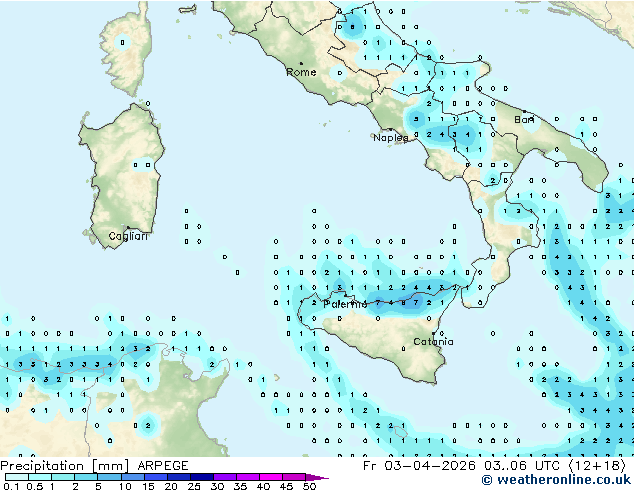Click the Cagliari city marker dot
The width and height of the screenshot is (634, 490).
(x=128, y=228)
